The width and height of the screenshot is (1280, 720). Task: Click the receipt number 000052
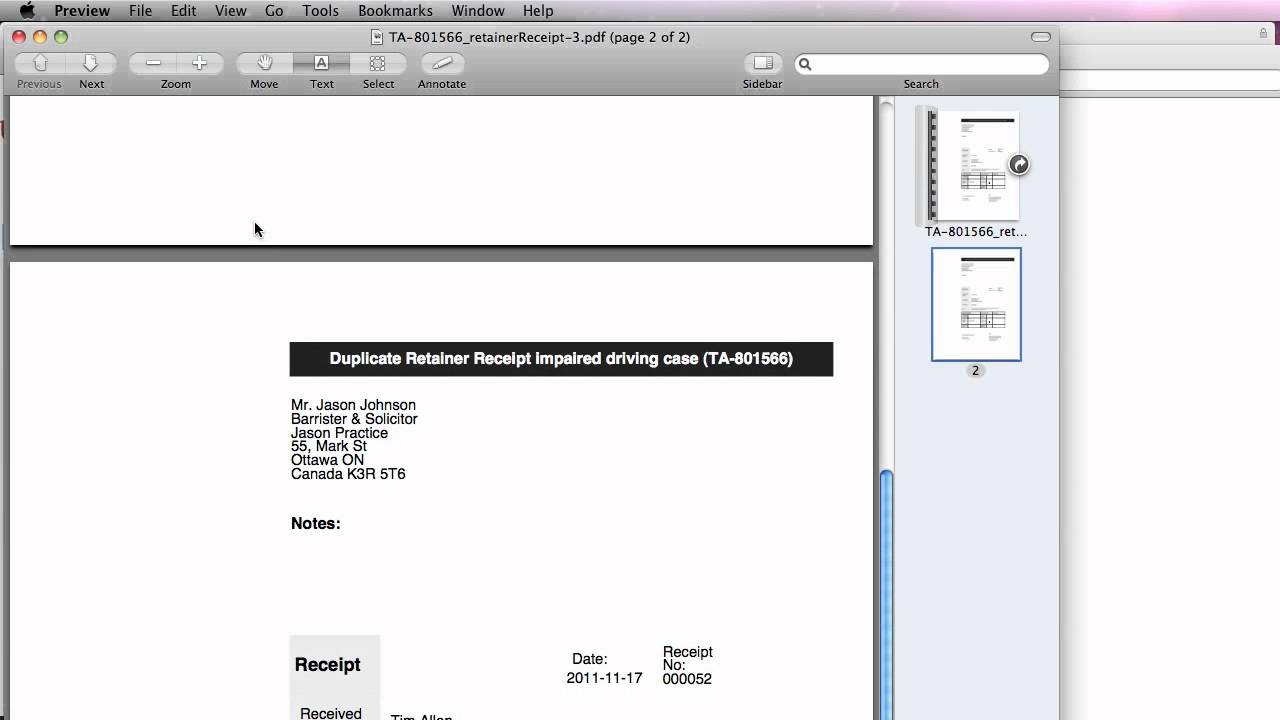pyautogui.click(x=687, y=679)
